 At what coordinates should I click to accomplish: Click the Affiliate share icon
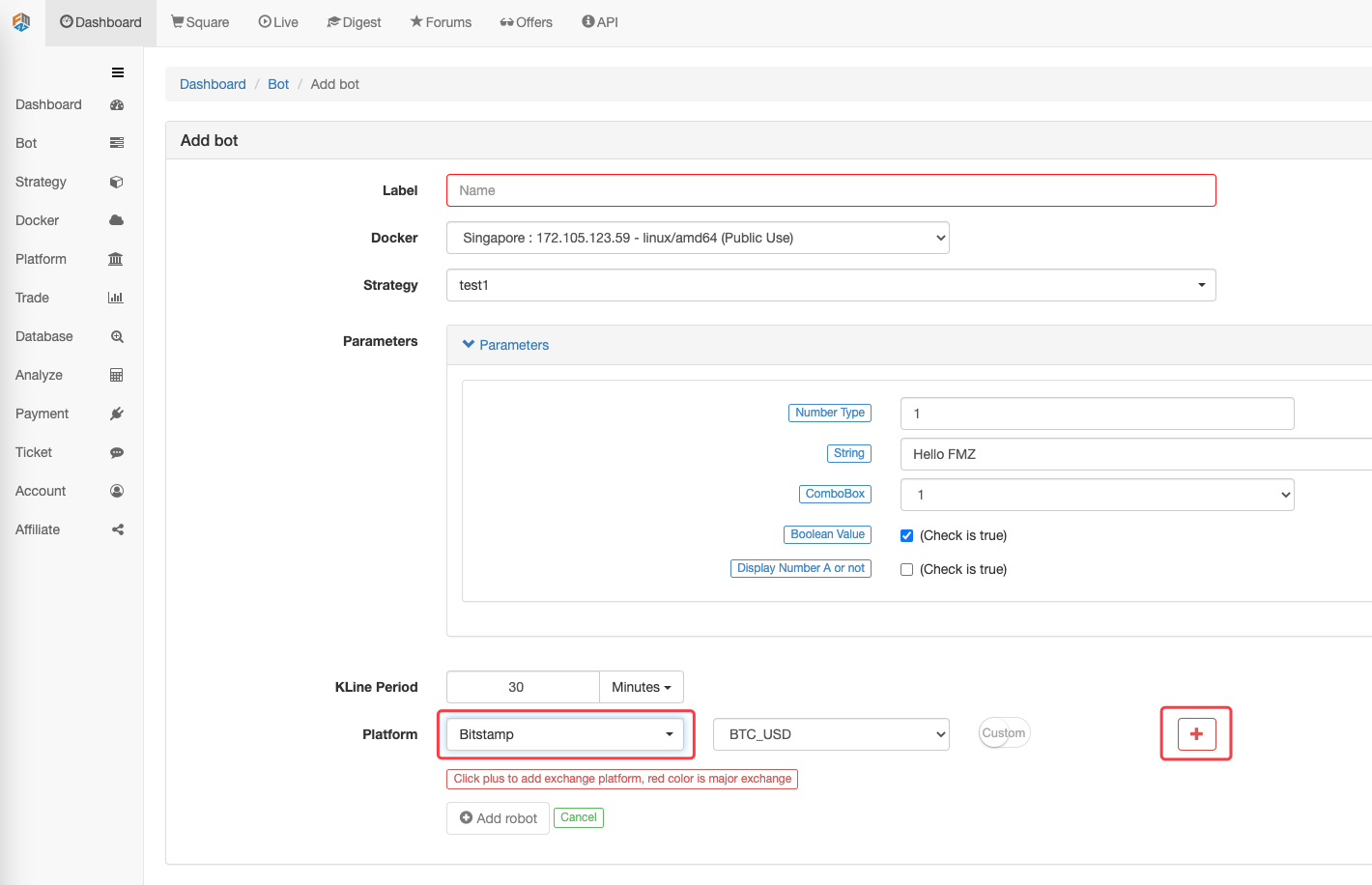pos(118,529)
